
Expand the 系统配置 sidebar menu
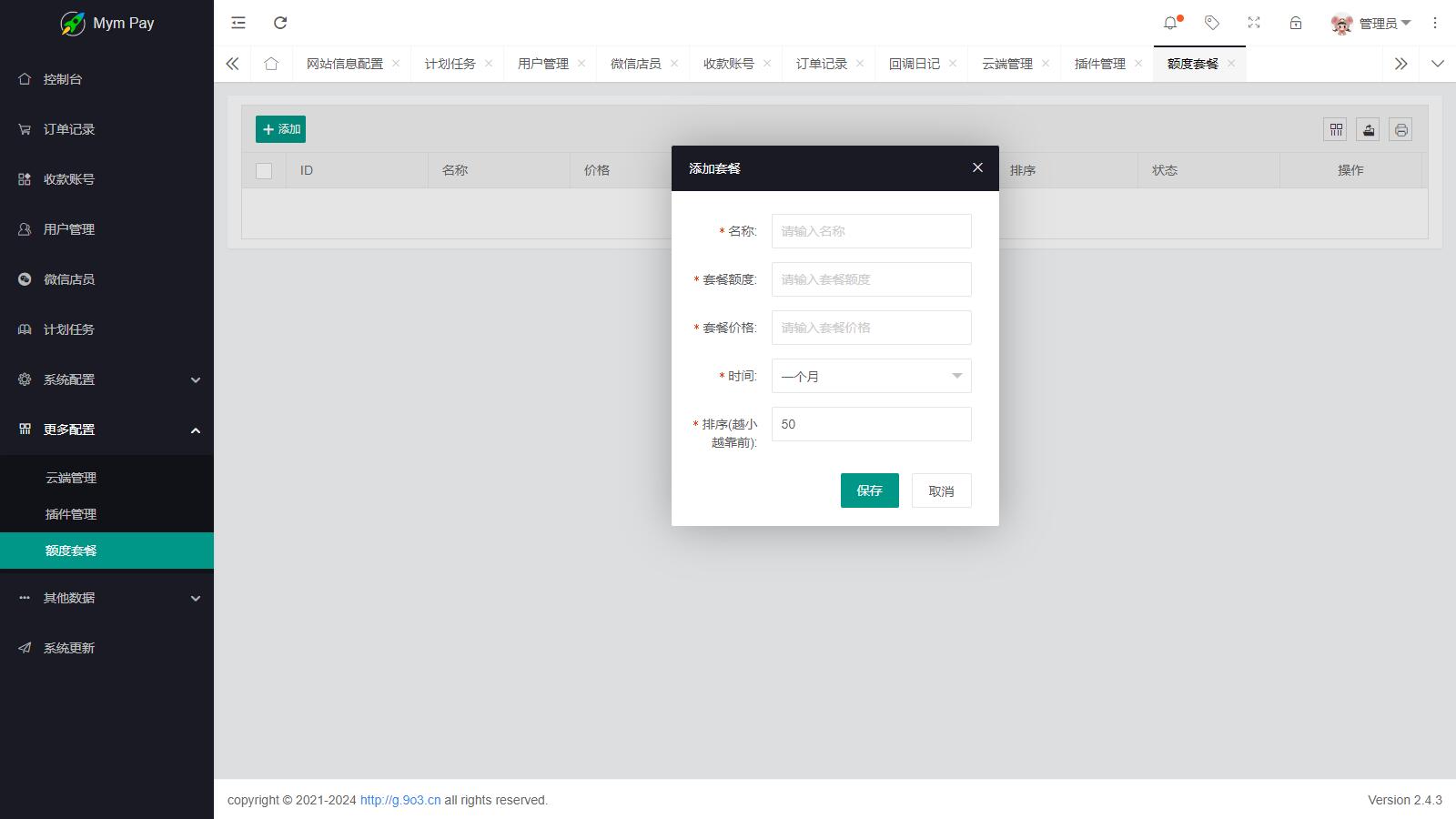click(106, 379)
